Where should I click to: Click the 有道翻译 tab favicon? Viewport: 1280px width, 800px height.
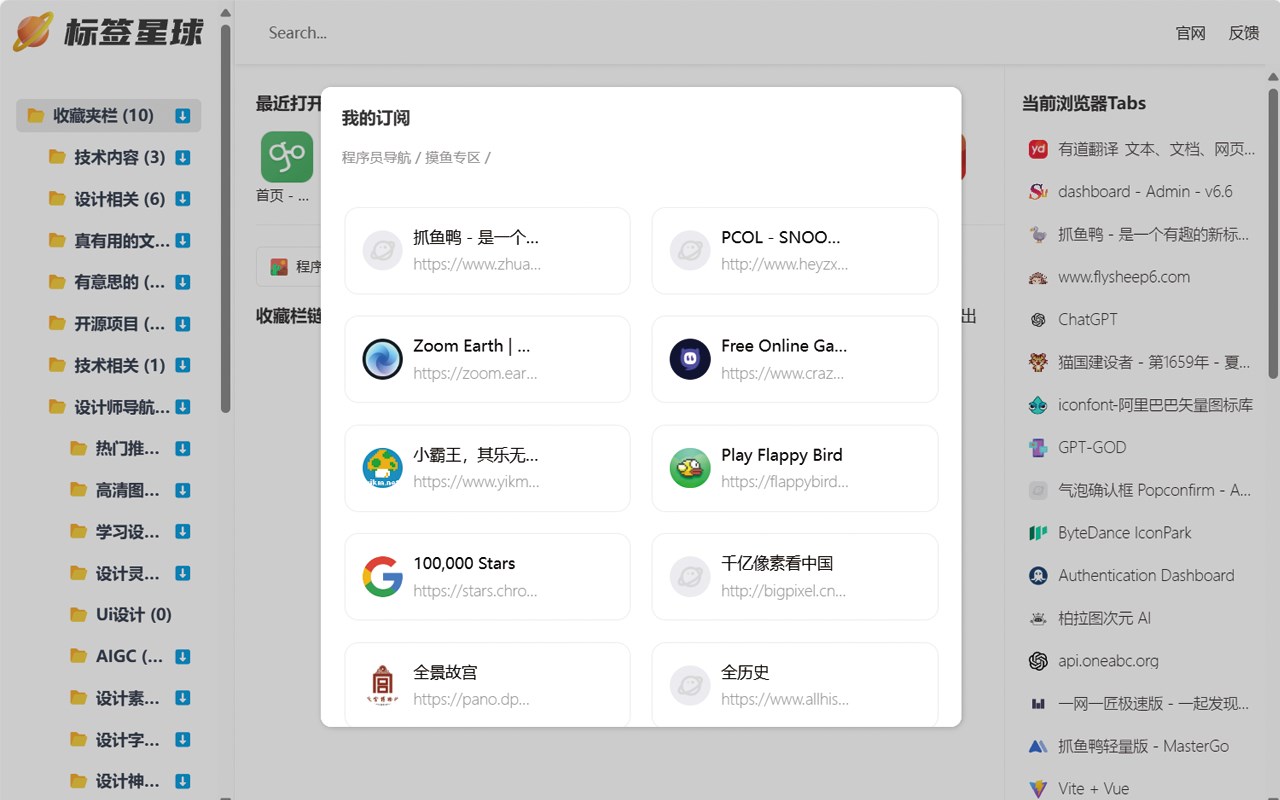[x=1038, y=149]
